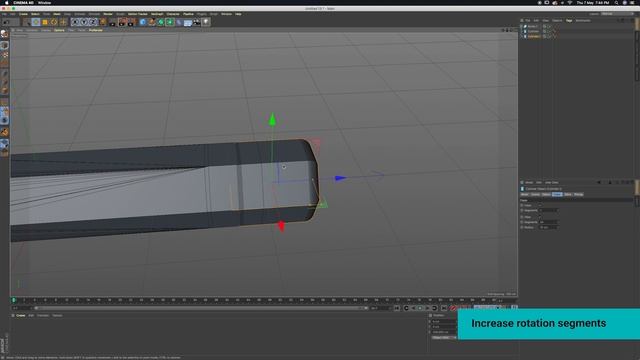
Task: Click the Spline Pen tool icon
Action: (x=152, y=22)
